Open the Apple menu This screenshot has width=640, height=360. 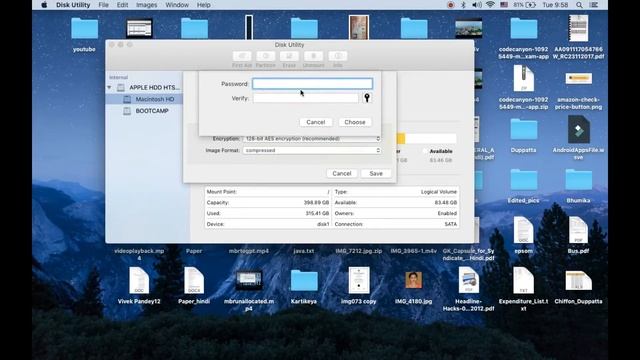(44, 5)
